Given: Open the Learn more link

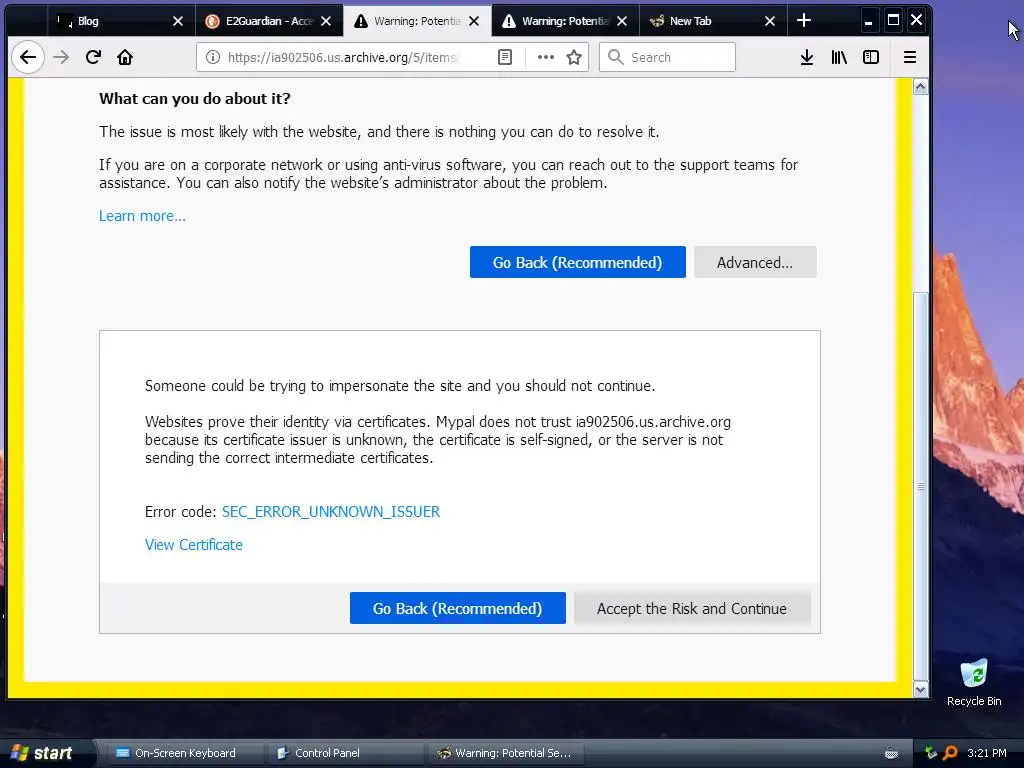Looking at the screenshot, I should pos(142,216).
